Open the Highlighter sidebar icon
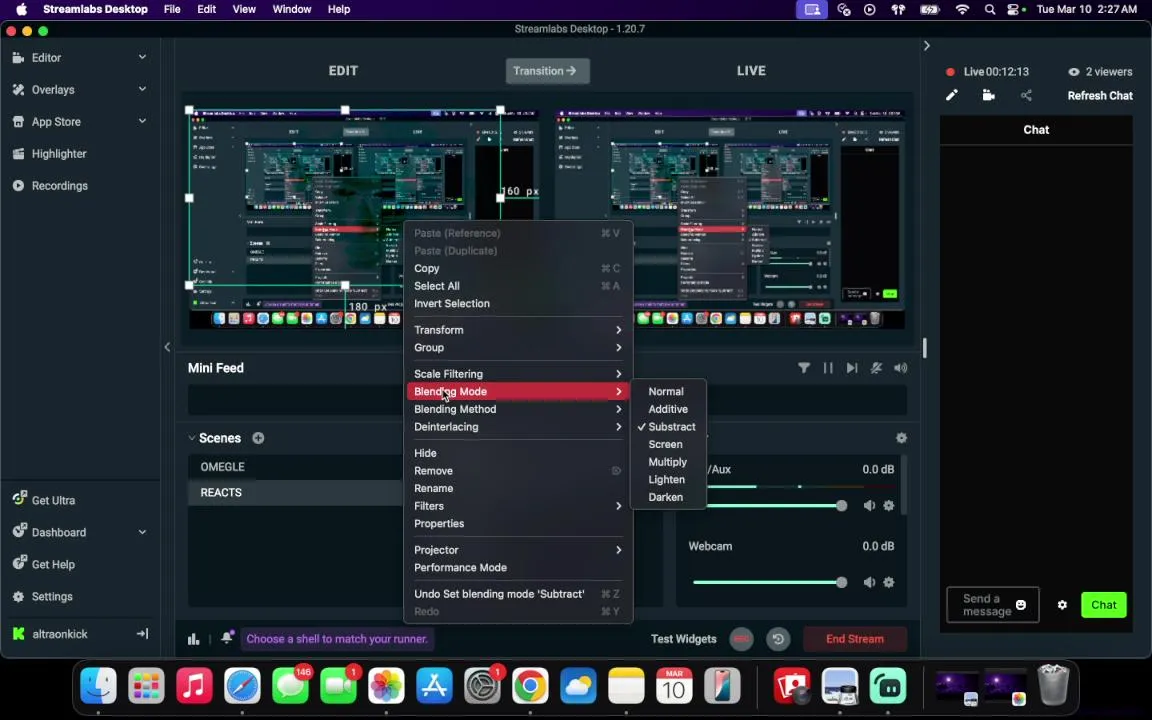Viewport: 1152px width, 720px height. coord(18,154)
